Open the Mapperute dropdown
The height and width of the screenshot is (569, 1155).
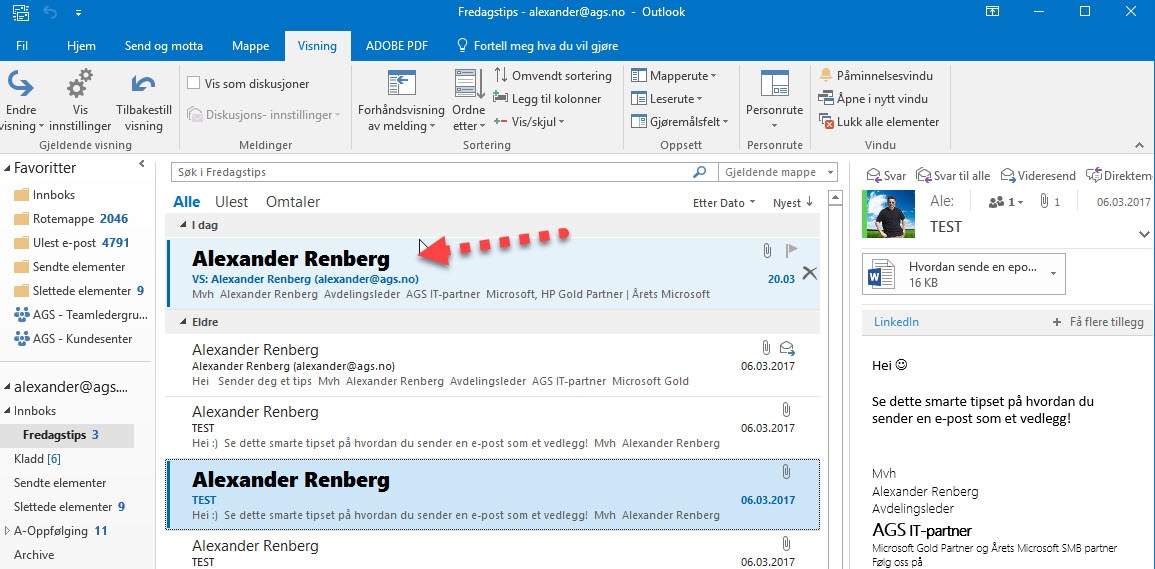click(x=673, y=76)
